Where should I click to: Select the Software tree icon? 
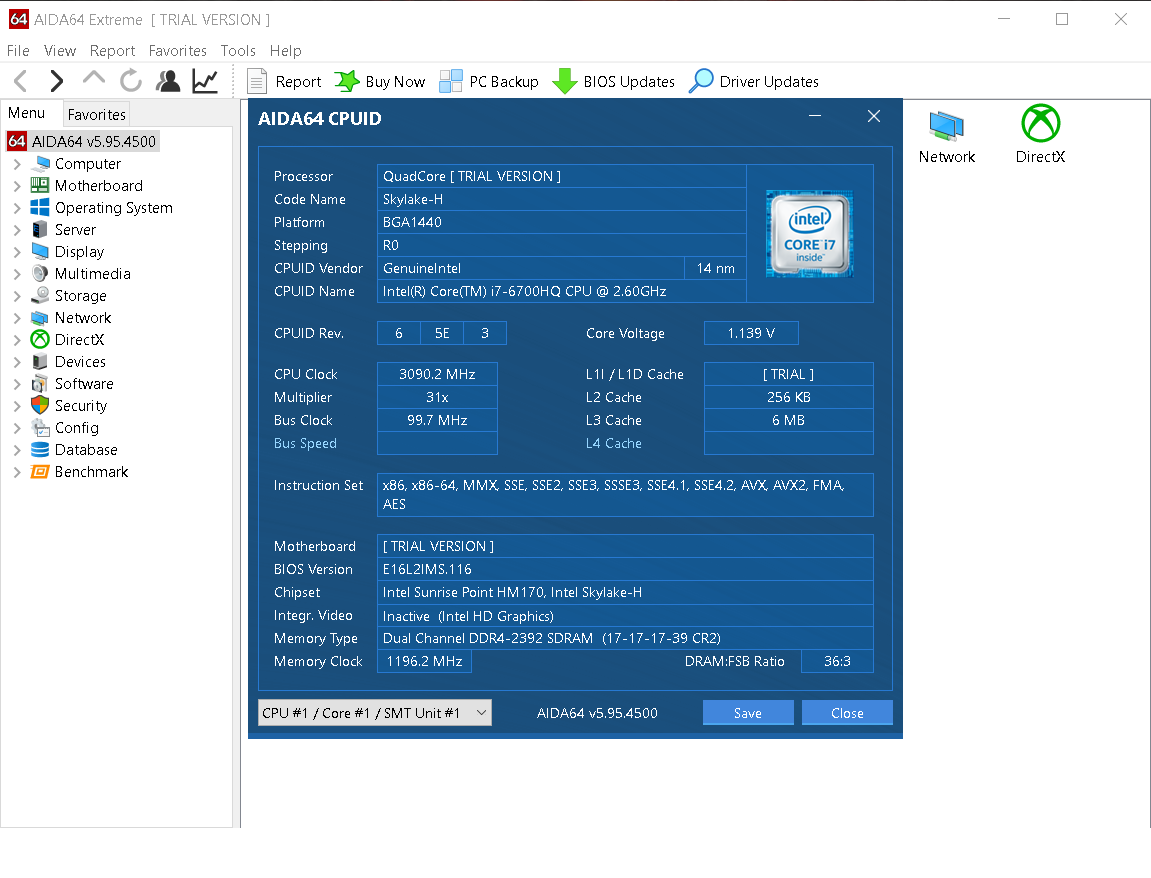40,384
